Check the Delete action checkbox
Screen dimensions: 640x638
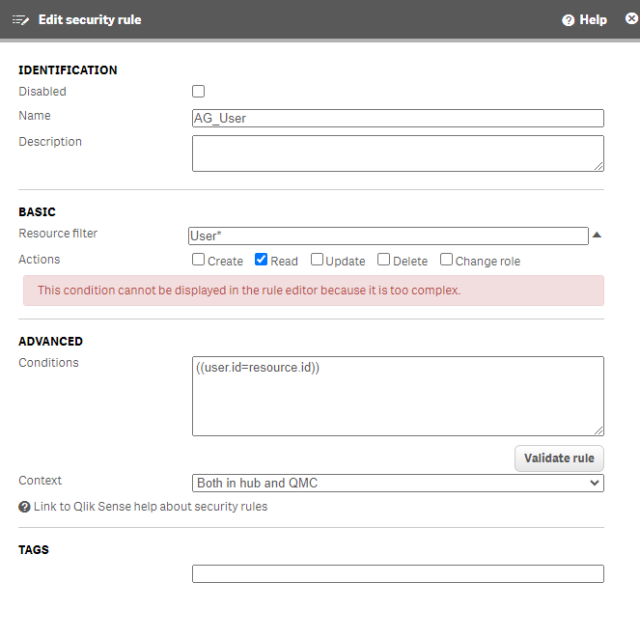[x=384, y=260]
